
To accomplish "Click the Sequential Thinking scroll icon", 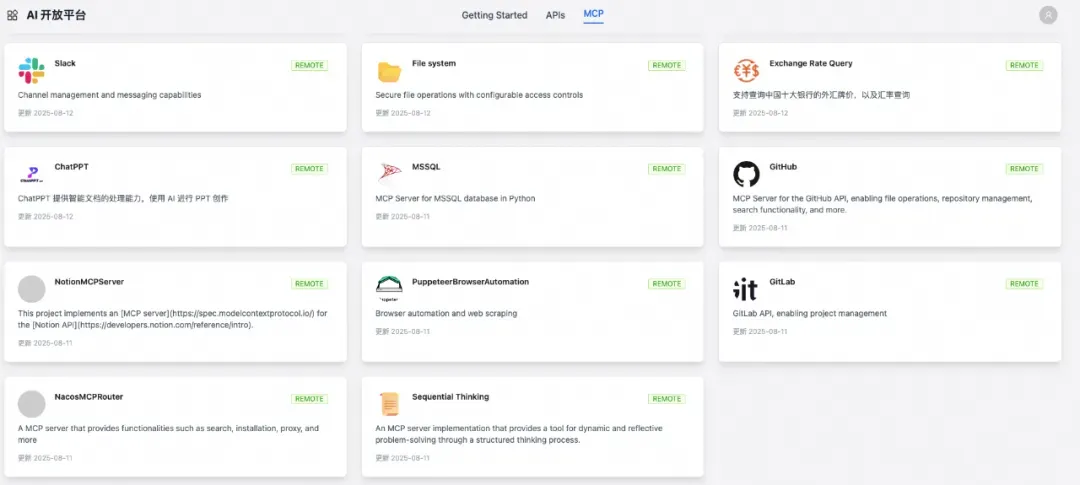I will tap(389, 404).
